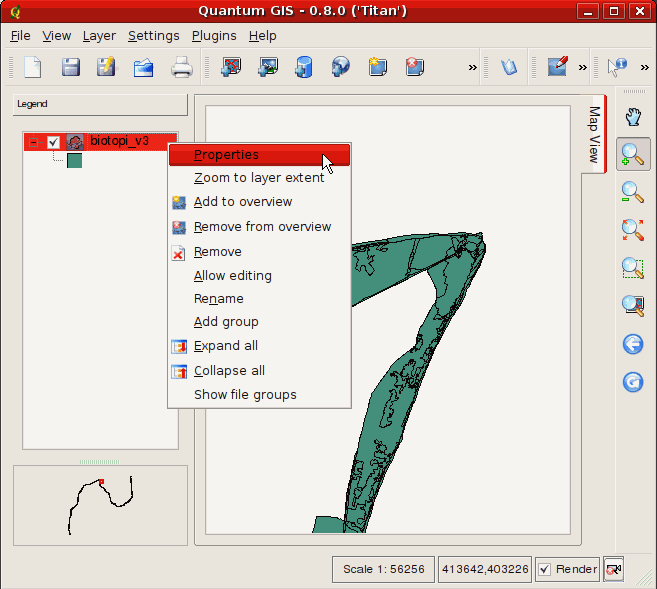Choose Remove in the context menu
This screenshot has height=589, width=657.
259,252
